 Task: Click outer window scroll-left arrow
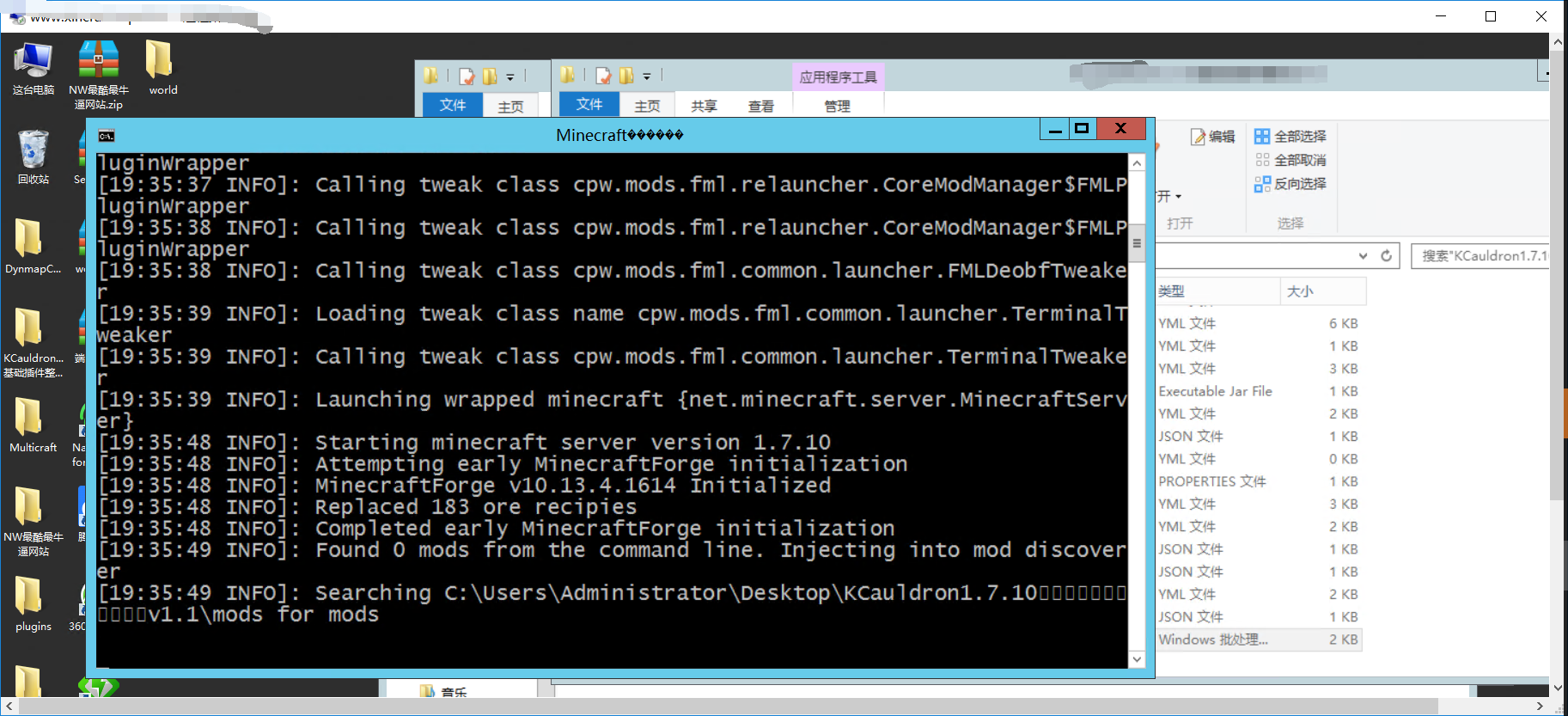pyautogui.click(x=9, y=706)
